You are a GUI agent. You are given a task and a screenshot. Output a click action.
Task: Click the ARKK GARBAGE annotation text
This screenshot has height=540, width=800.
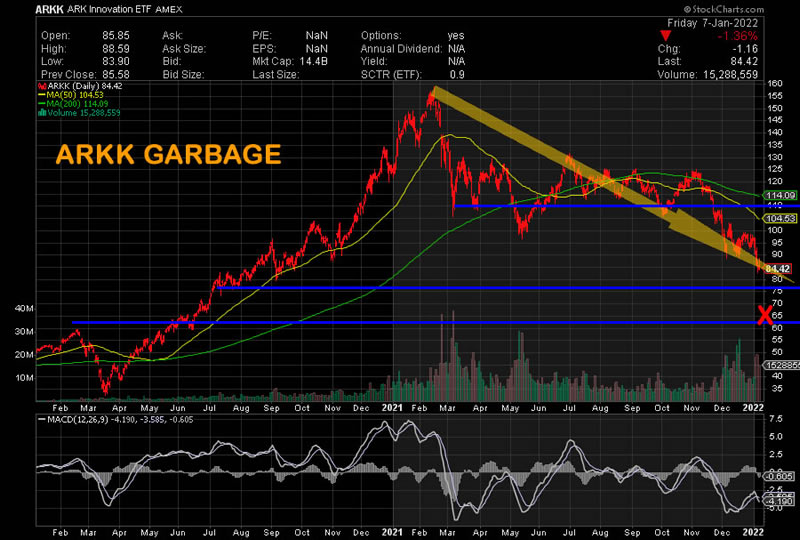pyautogui.click(x=167, y=156)
